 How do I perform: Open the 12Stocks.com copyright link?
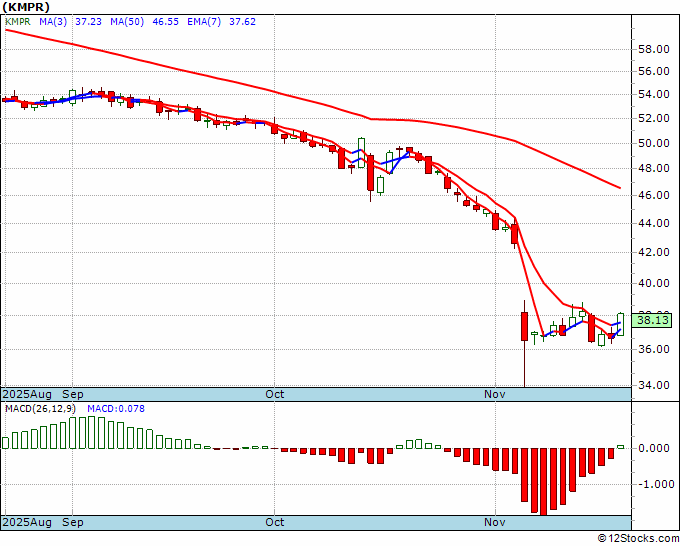pos(638,538)
